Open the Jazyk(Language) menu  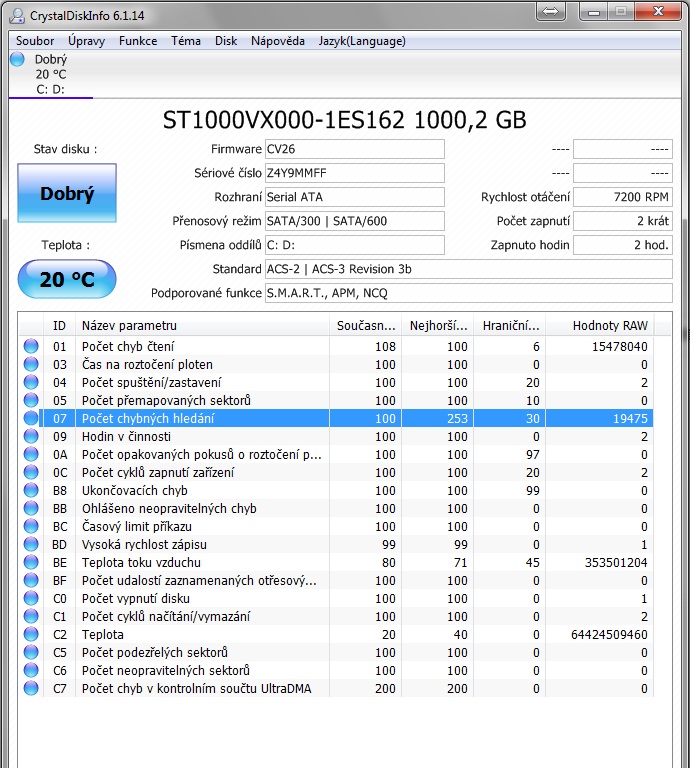pos(362,41)
